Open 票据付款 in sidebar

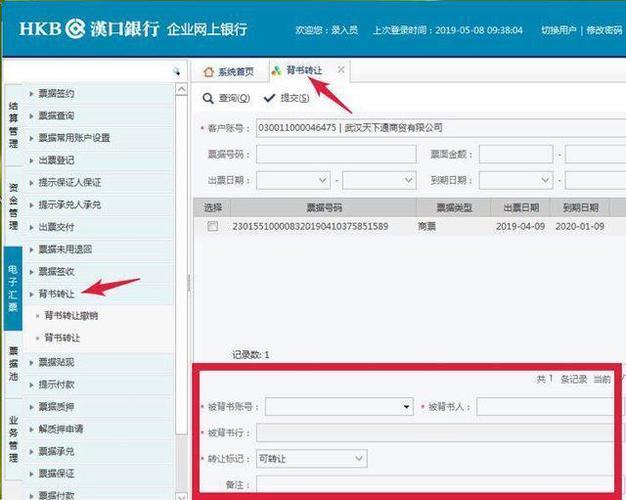click(x=56, y=496)
